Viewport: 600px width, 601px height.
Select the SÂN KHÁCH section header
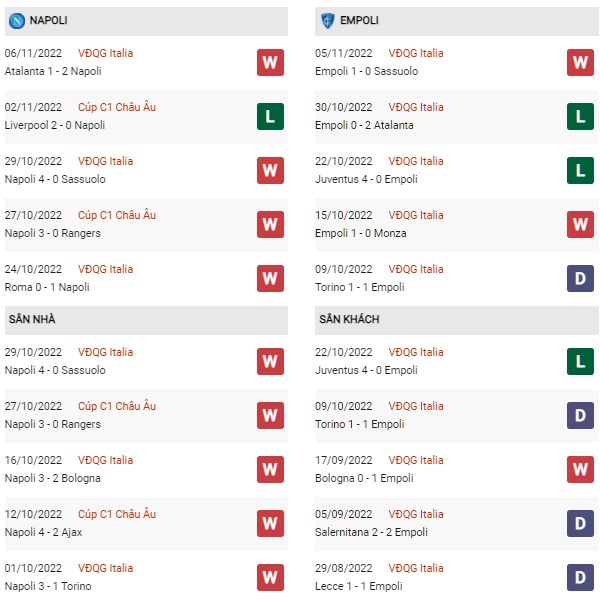click(457, 320)
